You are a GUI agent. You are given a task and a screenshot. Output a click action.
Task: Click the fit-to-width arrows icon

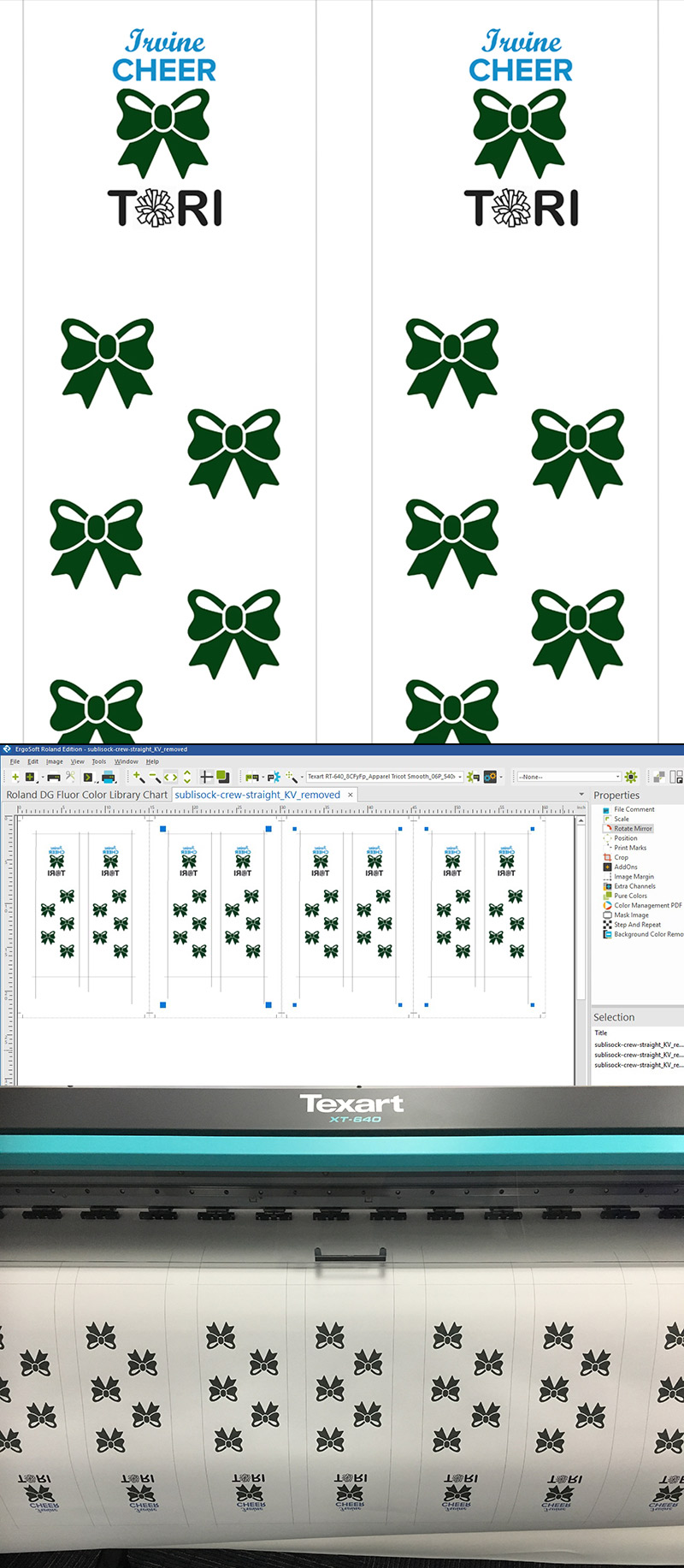(171, 777)
